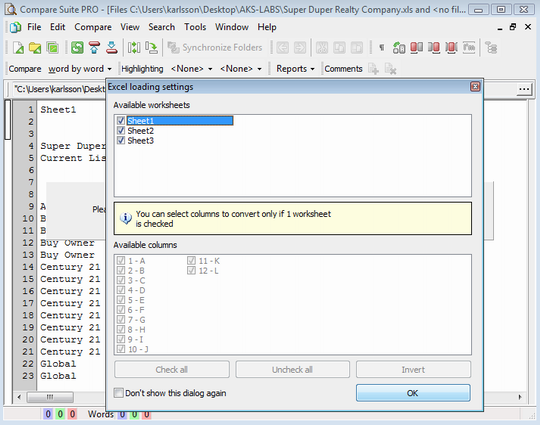Click the delete comment icon
Viewport: 540px width, 425px height.
point(390,69)
